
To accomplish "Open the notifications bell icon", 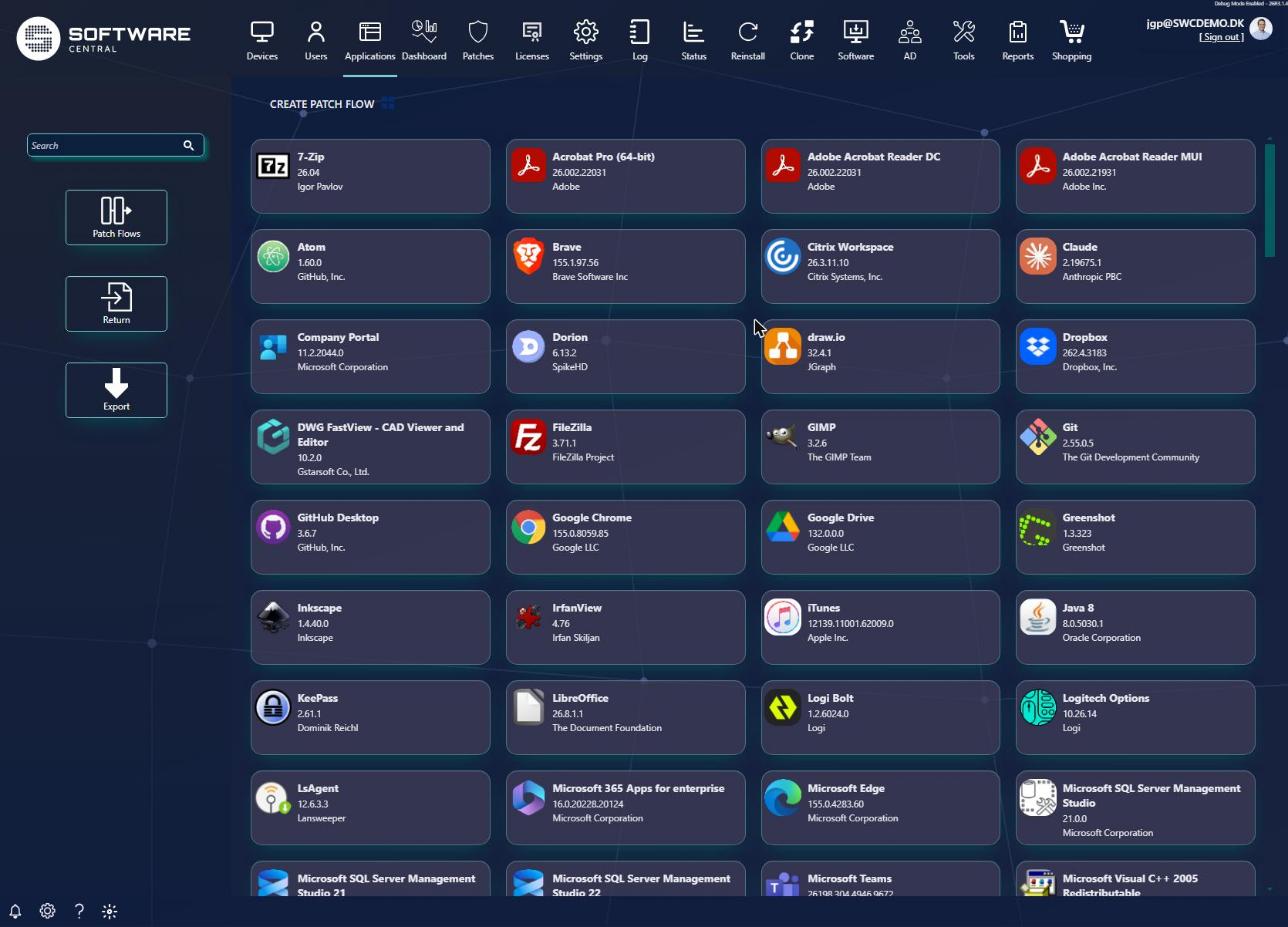I will [15, 911].
